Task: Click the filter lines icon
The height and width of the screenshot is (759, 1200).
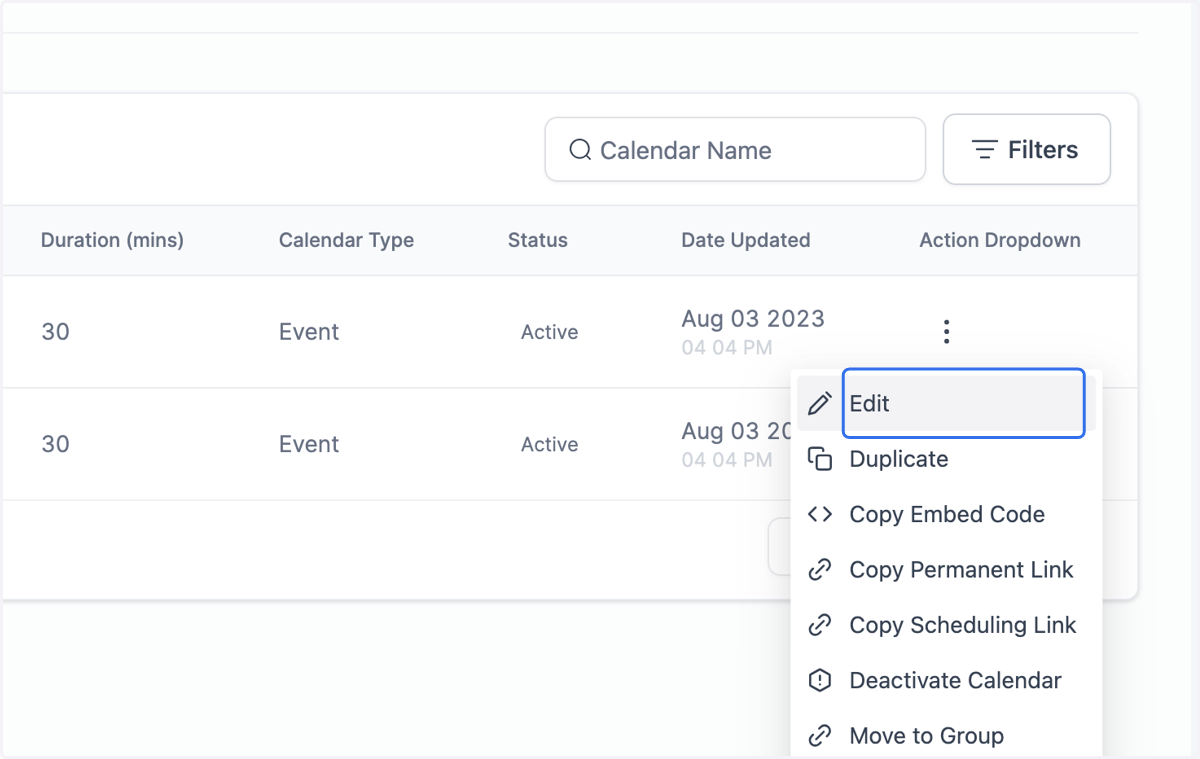Action: tap(985, 150)
